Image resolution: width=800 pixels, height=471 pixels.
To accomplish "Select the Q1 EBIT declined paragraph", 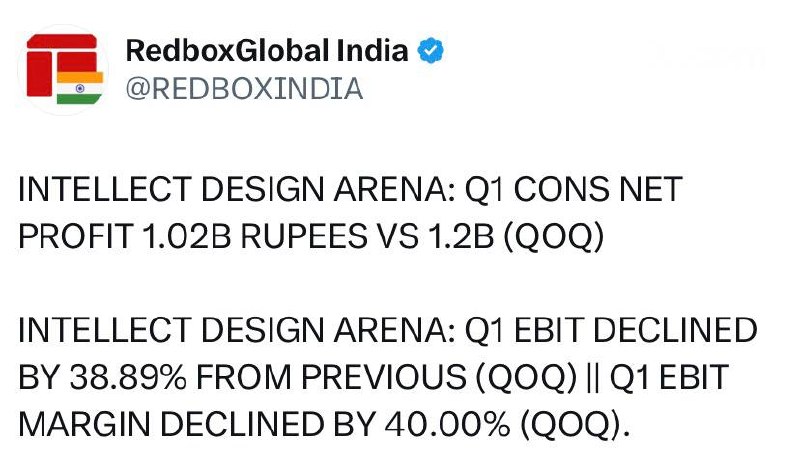I will (x=388, y=377).
